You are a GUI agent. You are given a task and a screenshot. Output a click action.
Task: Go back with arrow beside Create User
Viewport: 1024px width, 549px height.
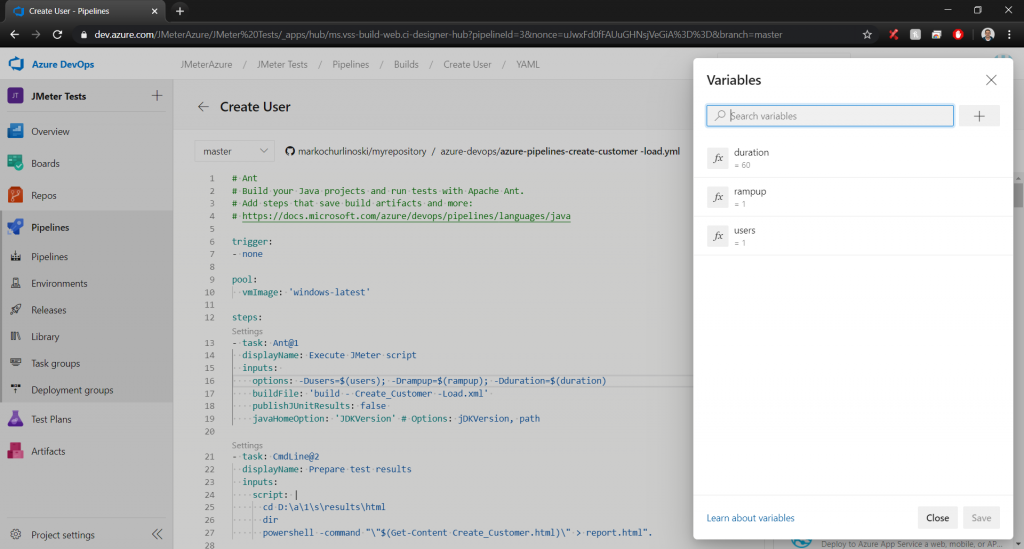[203, 106]
